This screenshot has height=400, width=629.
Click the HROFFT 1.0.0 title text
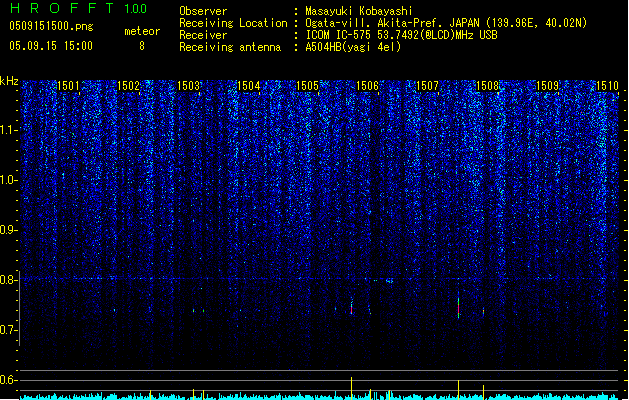79,8
